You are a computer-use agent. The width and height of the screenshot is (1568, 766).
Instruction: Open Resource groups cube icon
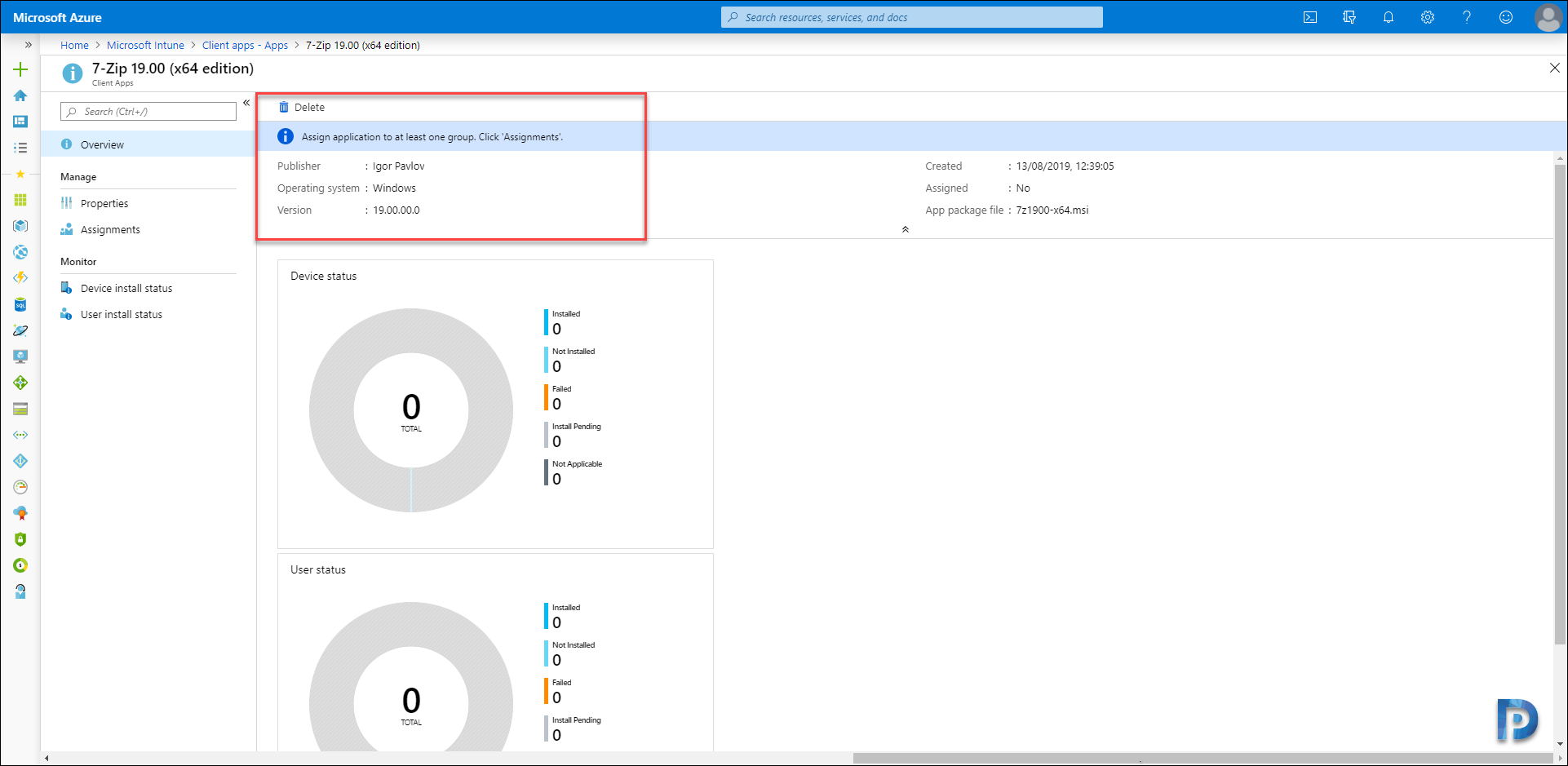tap(20, 226)
